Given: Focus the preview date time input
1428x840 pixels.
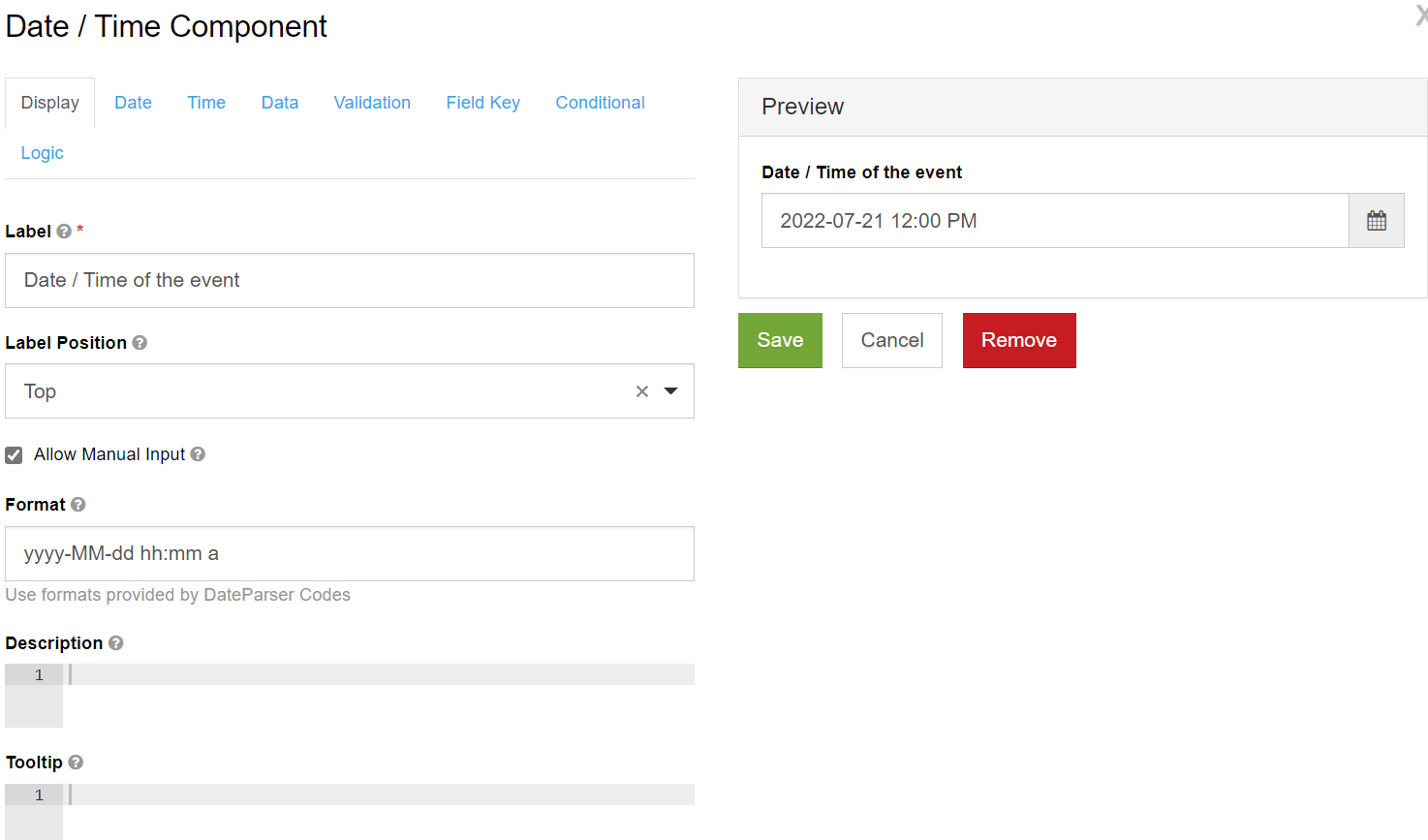Looking at the screenshot, I should [1054, 221].
